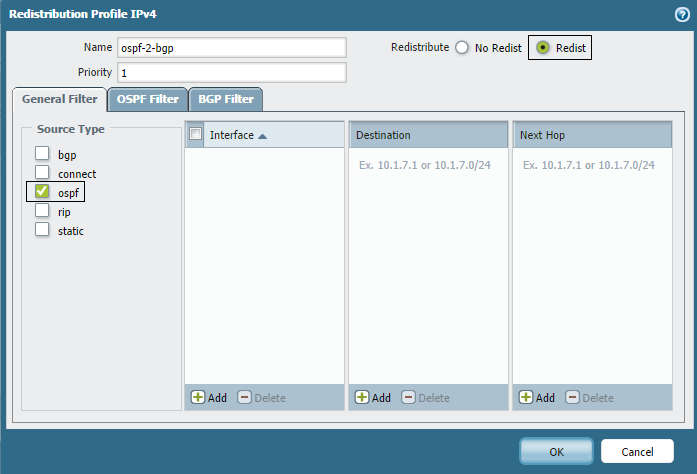Toggle the select-all checkbox in Interface header
697x474 pixels.
(x=195, y=134)
